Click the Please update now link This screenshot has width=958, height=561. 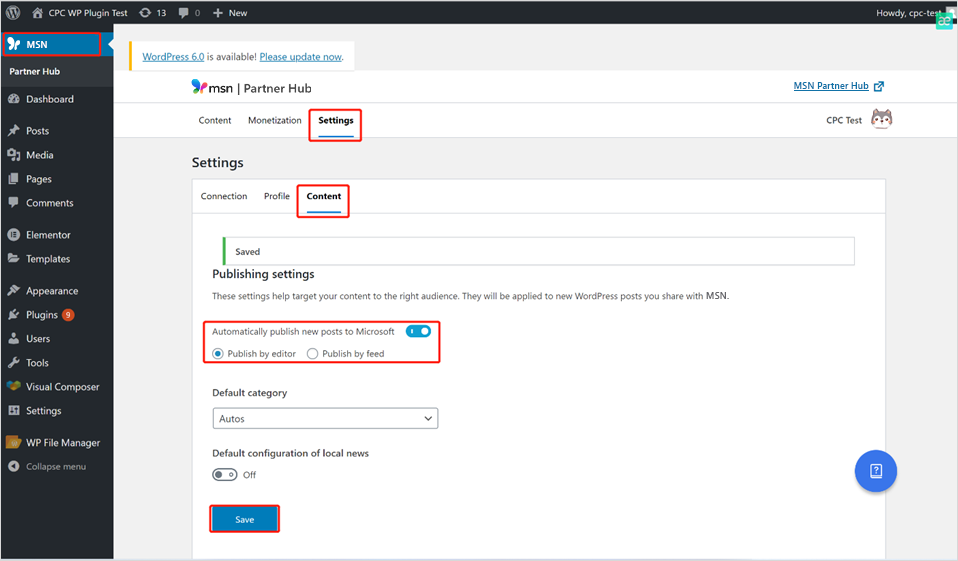pos(300,57)
